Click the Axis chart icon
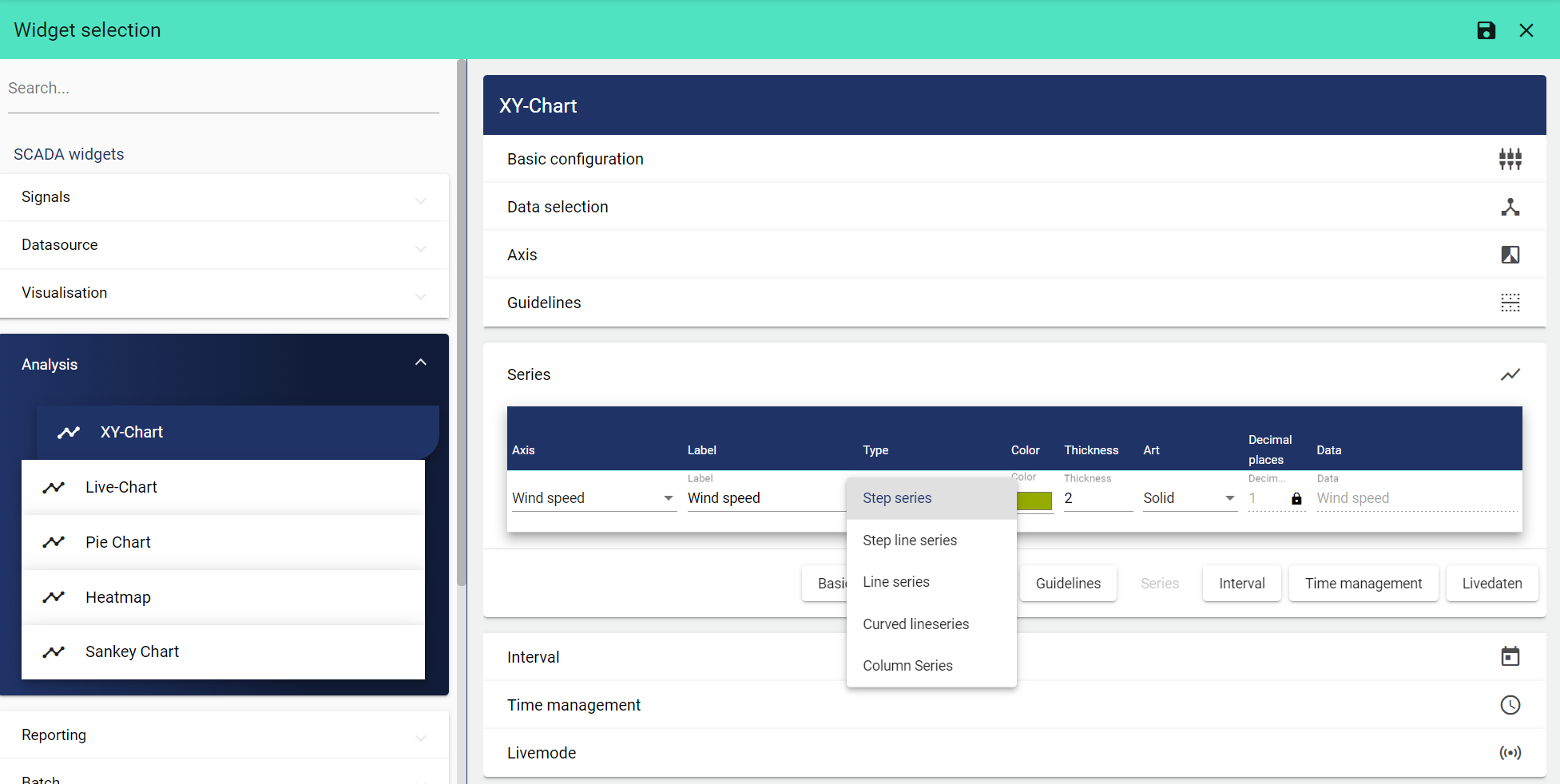 (x=1510, y=255)
